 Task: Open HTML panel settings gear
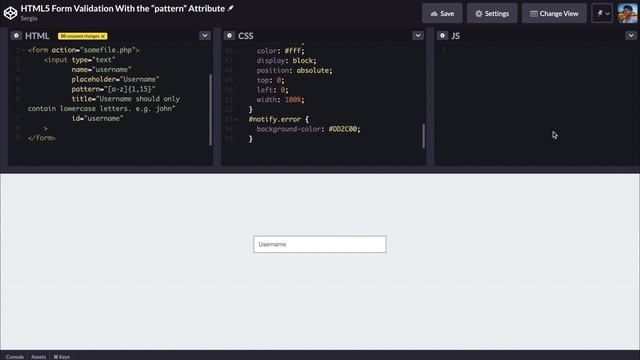tap(16, 36)
